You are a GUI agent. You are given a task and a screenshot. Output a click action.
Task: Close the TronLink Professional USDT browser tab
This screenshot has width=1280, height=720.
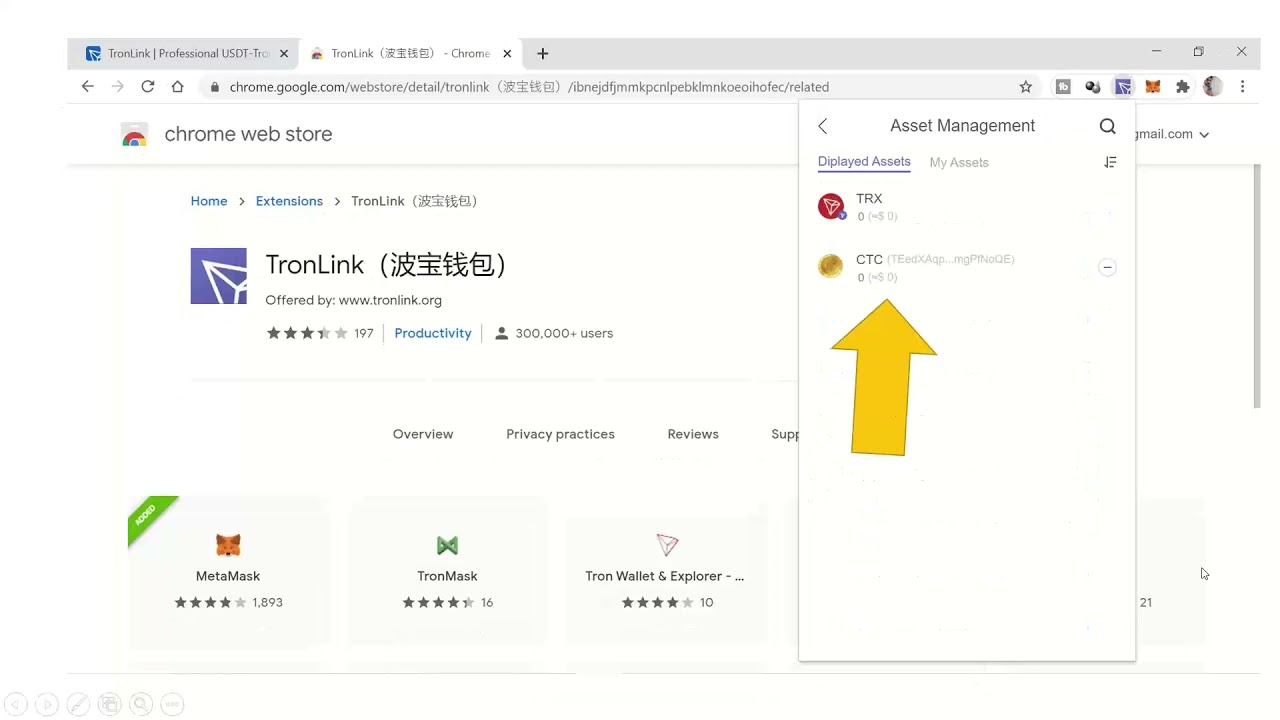tap(284, 53)
